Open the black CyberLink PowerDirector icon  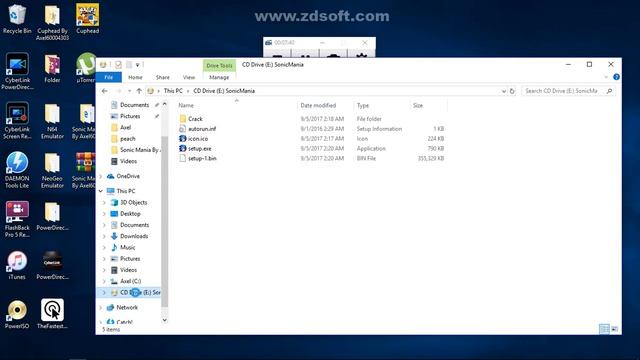tap(52, 265)
